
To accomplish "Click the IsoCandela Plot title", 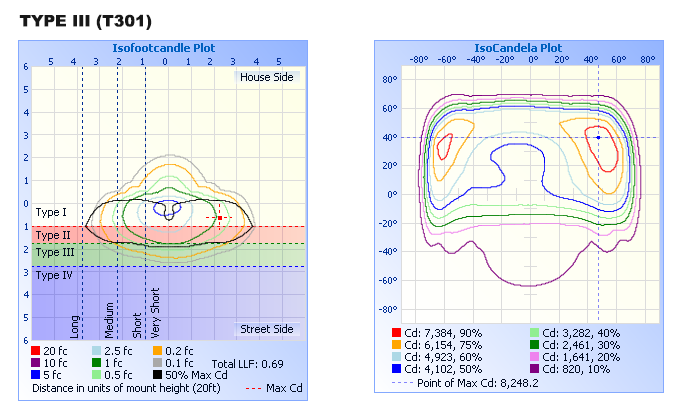I will (x=517, y=48).
